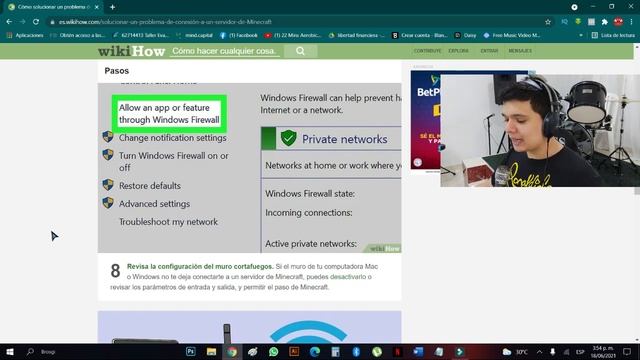Click 'Revisa la configuración del muro cortafuegos' heading
Viewport: 640px width, 360px height.
click(x=200, y=266)
